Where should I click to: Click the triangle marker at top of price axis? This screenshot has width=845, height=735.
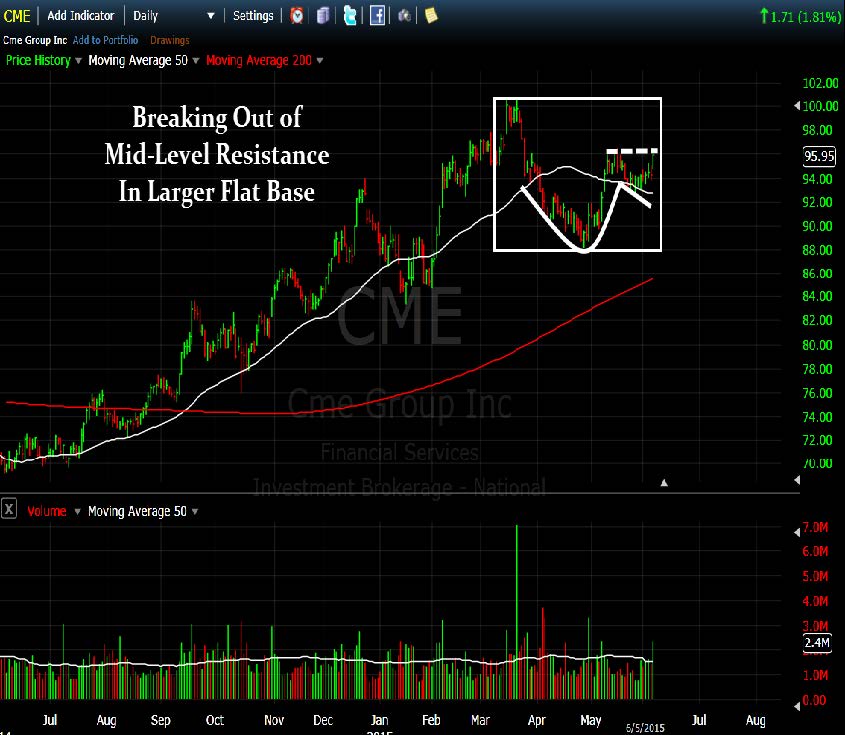[x=797, y=106]
